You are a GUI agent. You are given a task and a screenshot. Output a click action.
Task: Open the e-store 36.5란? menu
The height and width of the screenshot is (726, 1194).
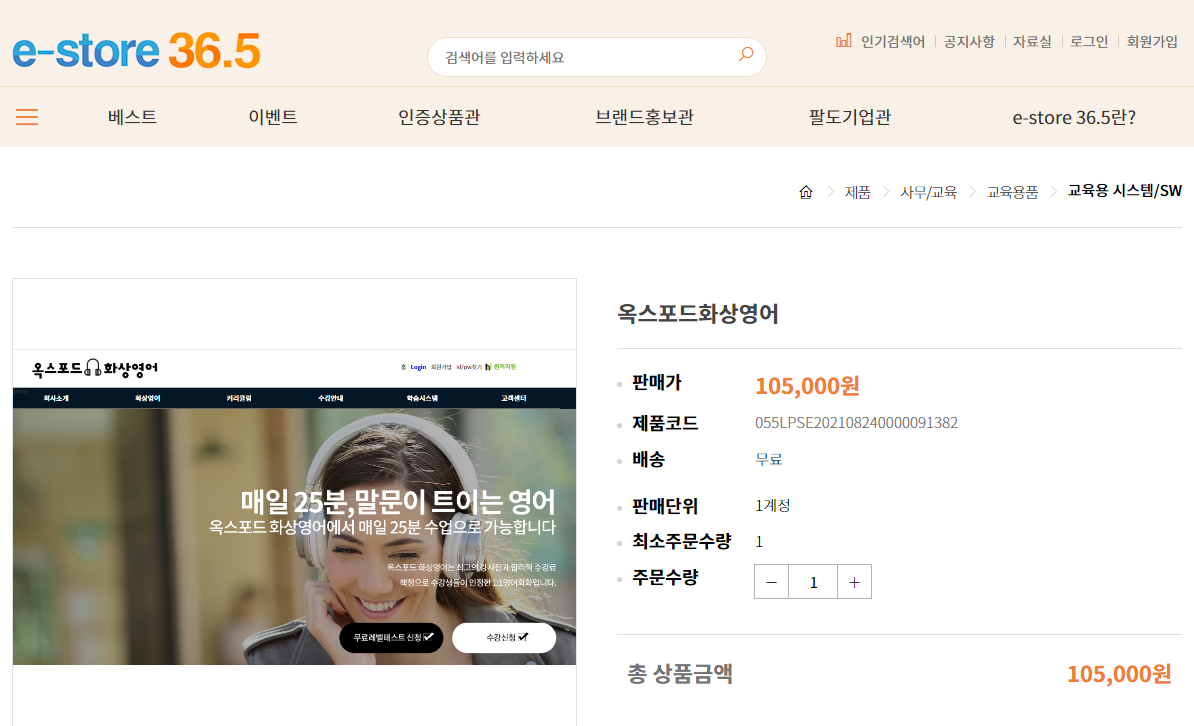[x=1074, y=117]
